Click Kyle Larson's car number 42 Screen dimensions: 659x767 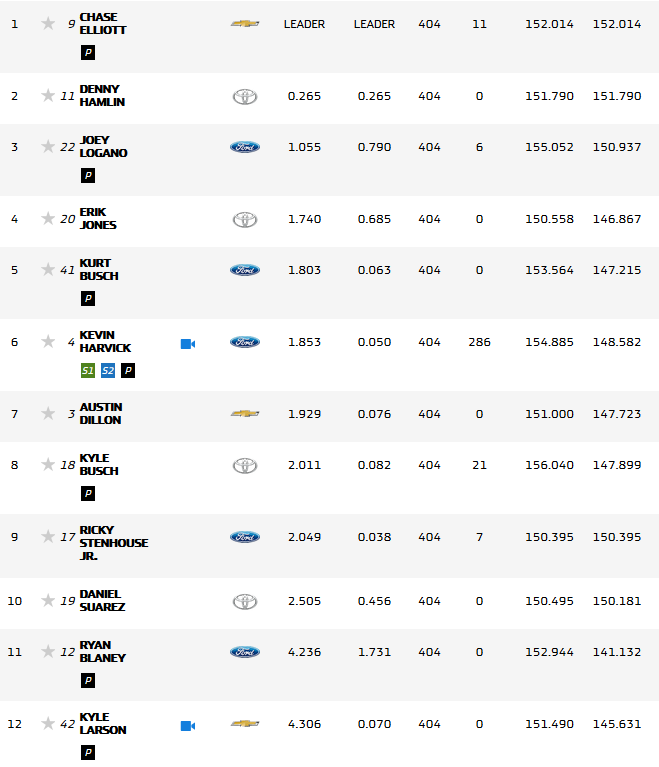coord(68,723)
